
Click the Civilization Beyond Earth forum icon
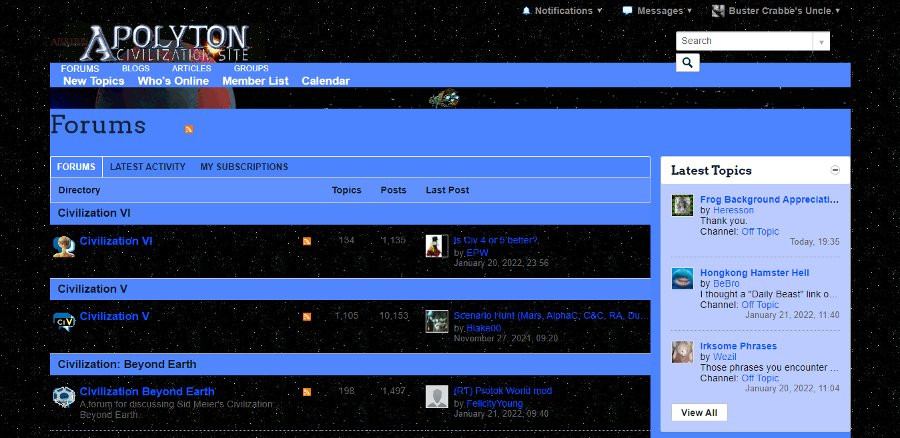pos(64,397)
